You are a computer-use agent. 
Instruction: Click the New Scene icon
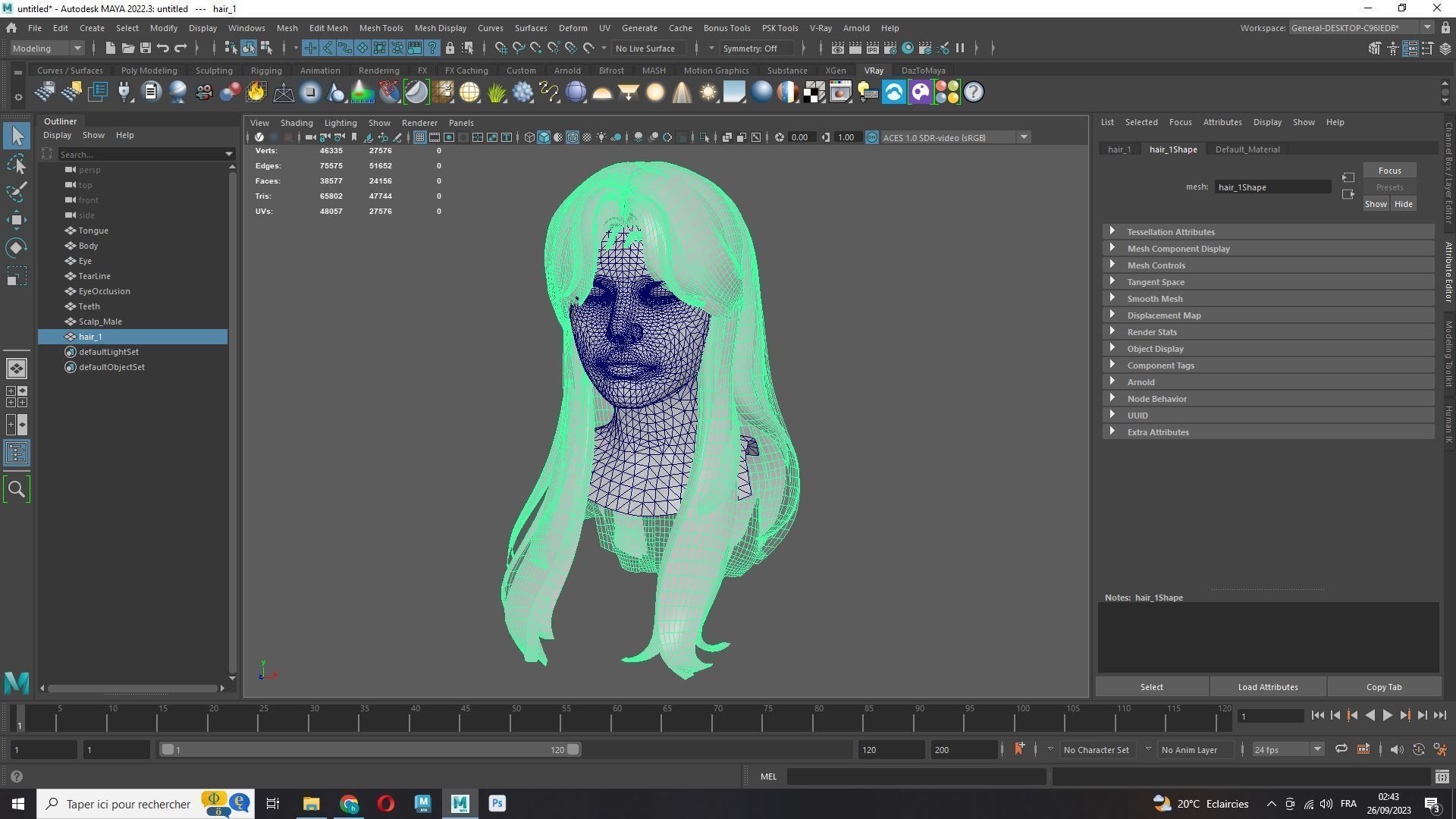[x=110, y=48]
